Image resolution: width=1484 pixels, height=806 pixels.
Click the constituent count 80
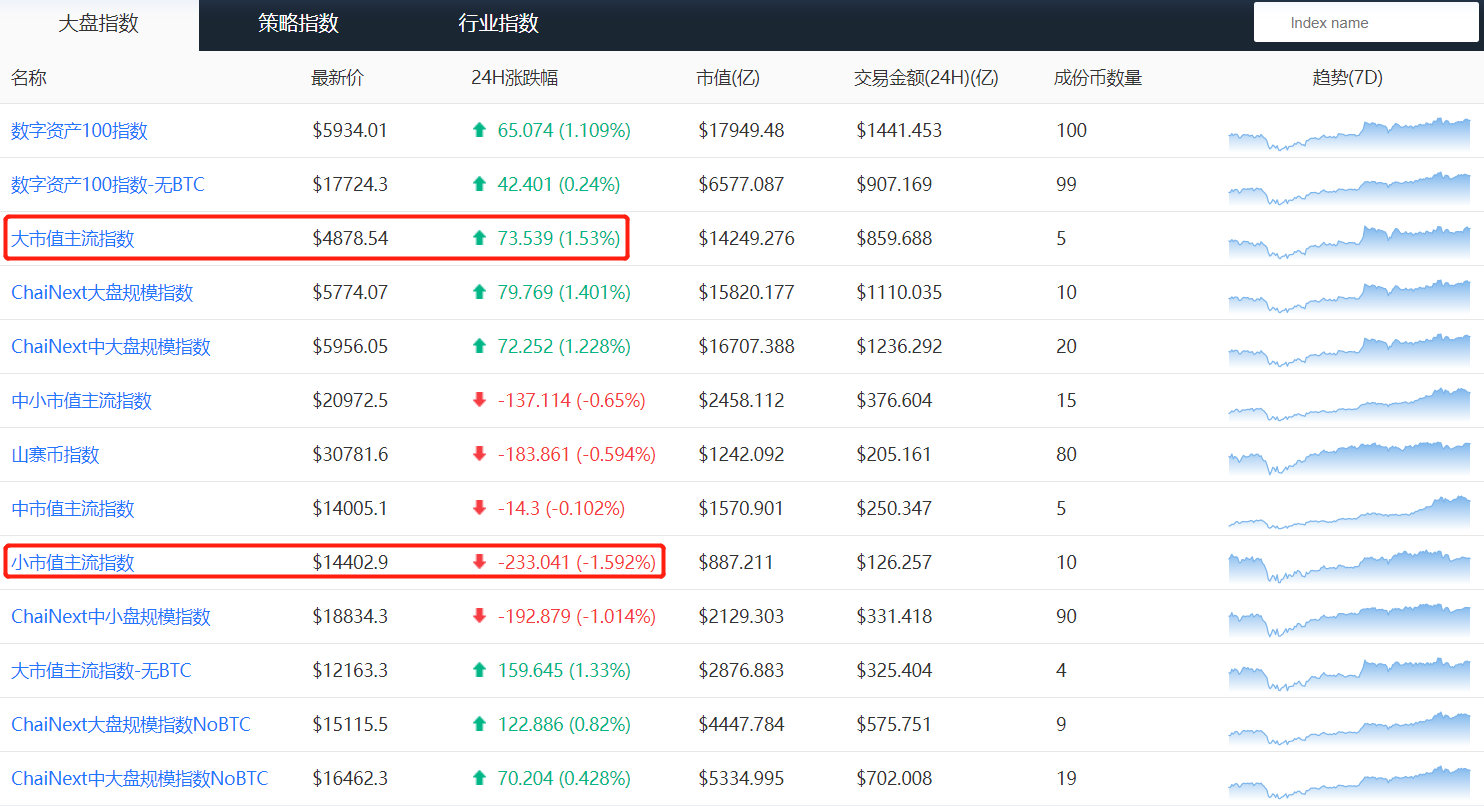pos(1067,455)
